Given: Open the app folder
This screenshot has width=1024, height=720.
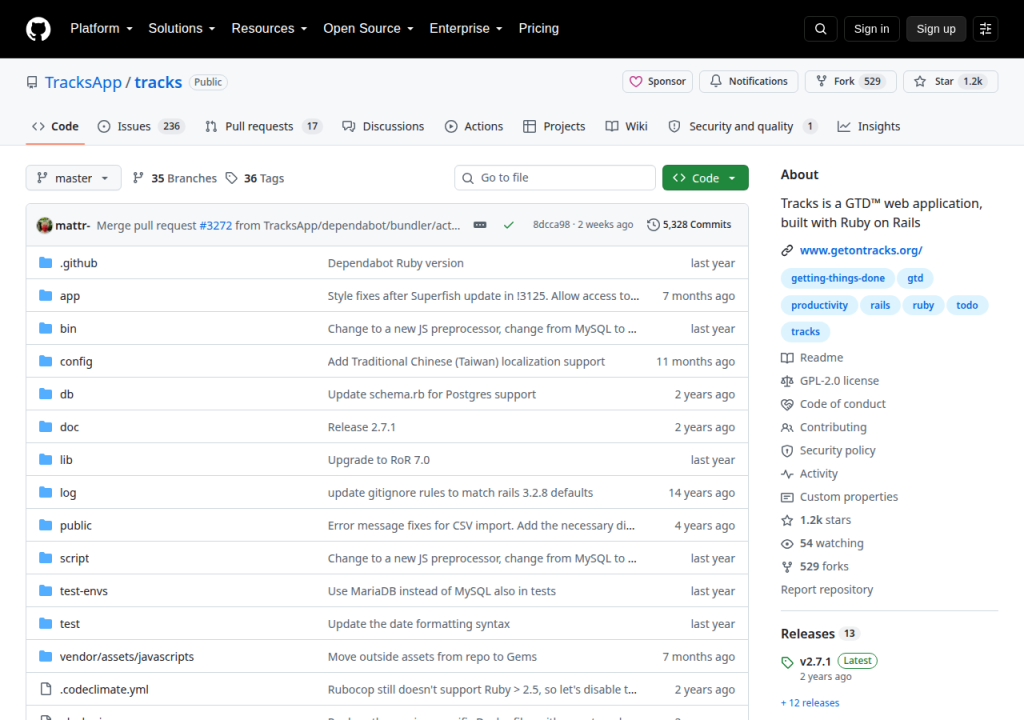Looking at the screenshot, I should [x=70, y=296].
